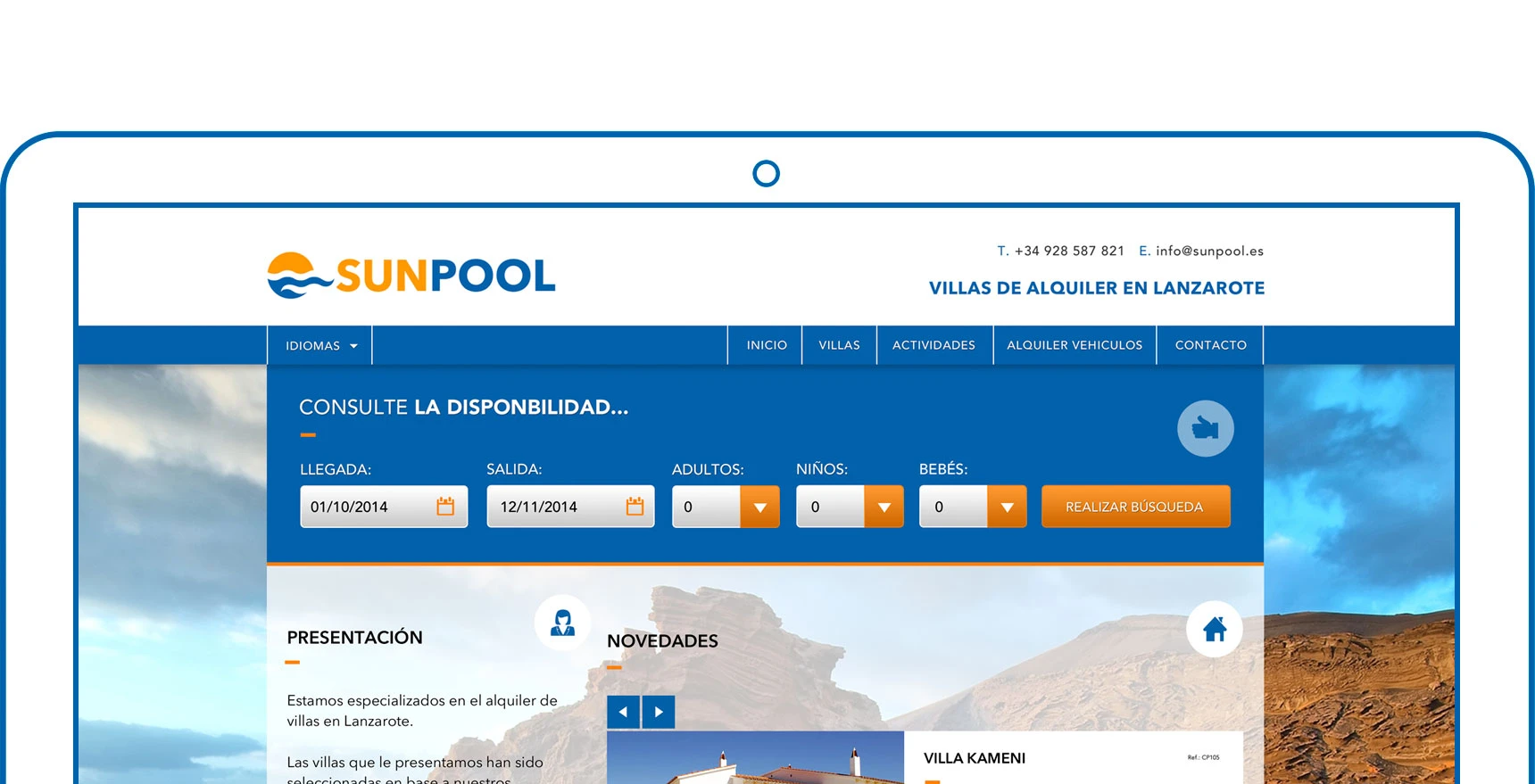Click the SunPool logo
The image size is (1535, 784).
(411, 276)
